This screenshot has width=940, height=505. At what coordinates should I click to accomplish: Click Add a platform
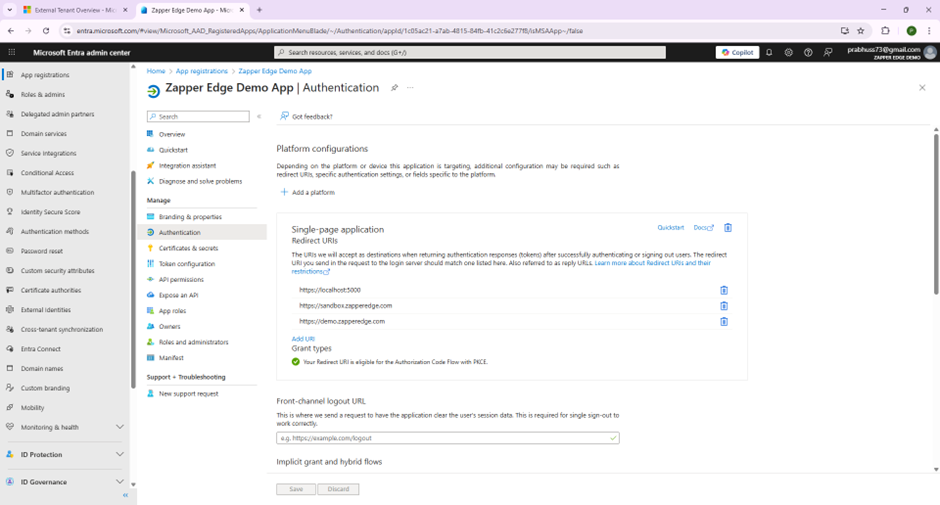point(308,193)
